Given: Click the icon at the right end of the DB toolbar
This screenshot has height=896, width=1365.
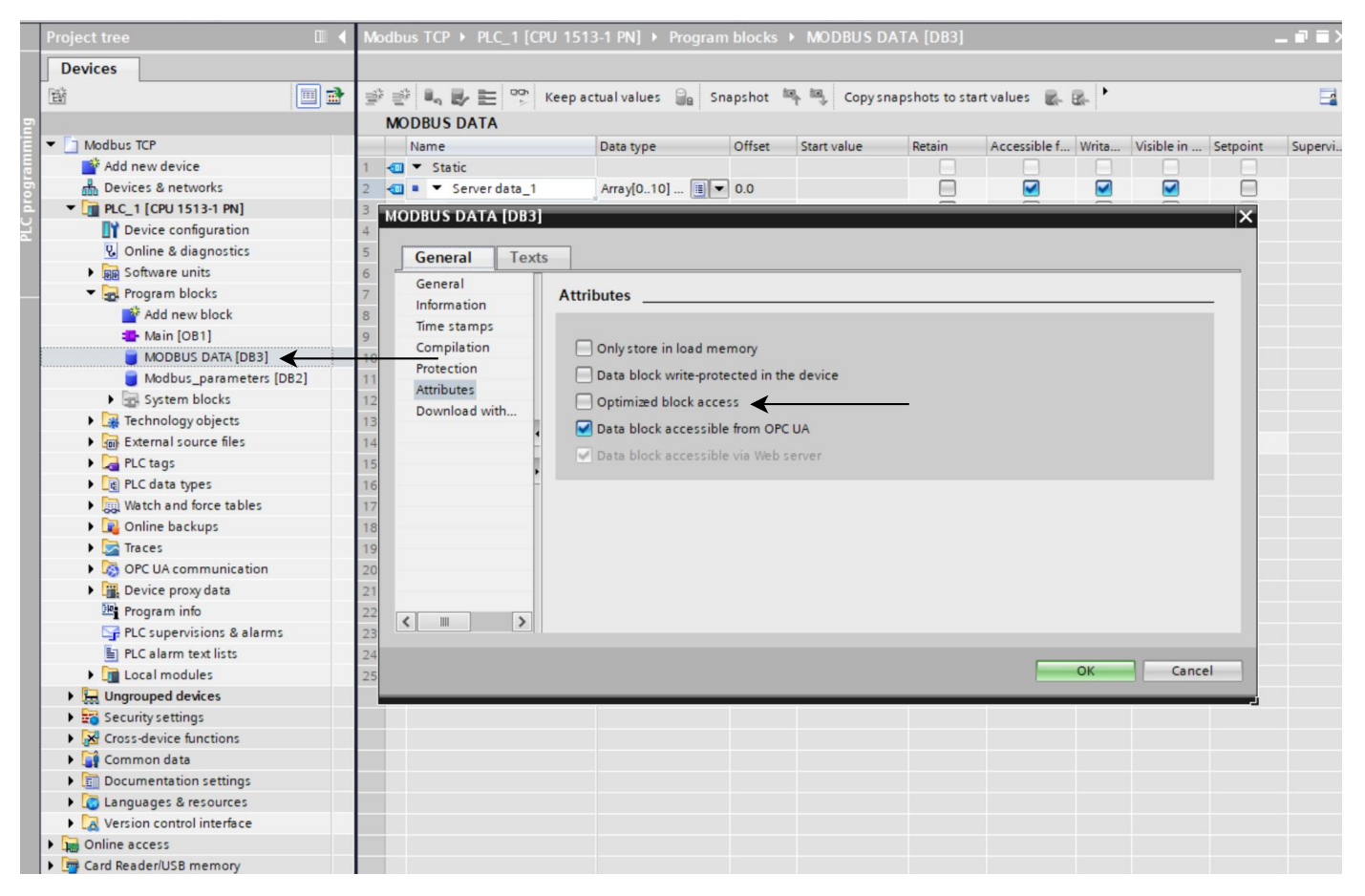Looking at the screenshot, I should pyautogui.click(x=1328, y=97).
